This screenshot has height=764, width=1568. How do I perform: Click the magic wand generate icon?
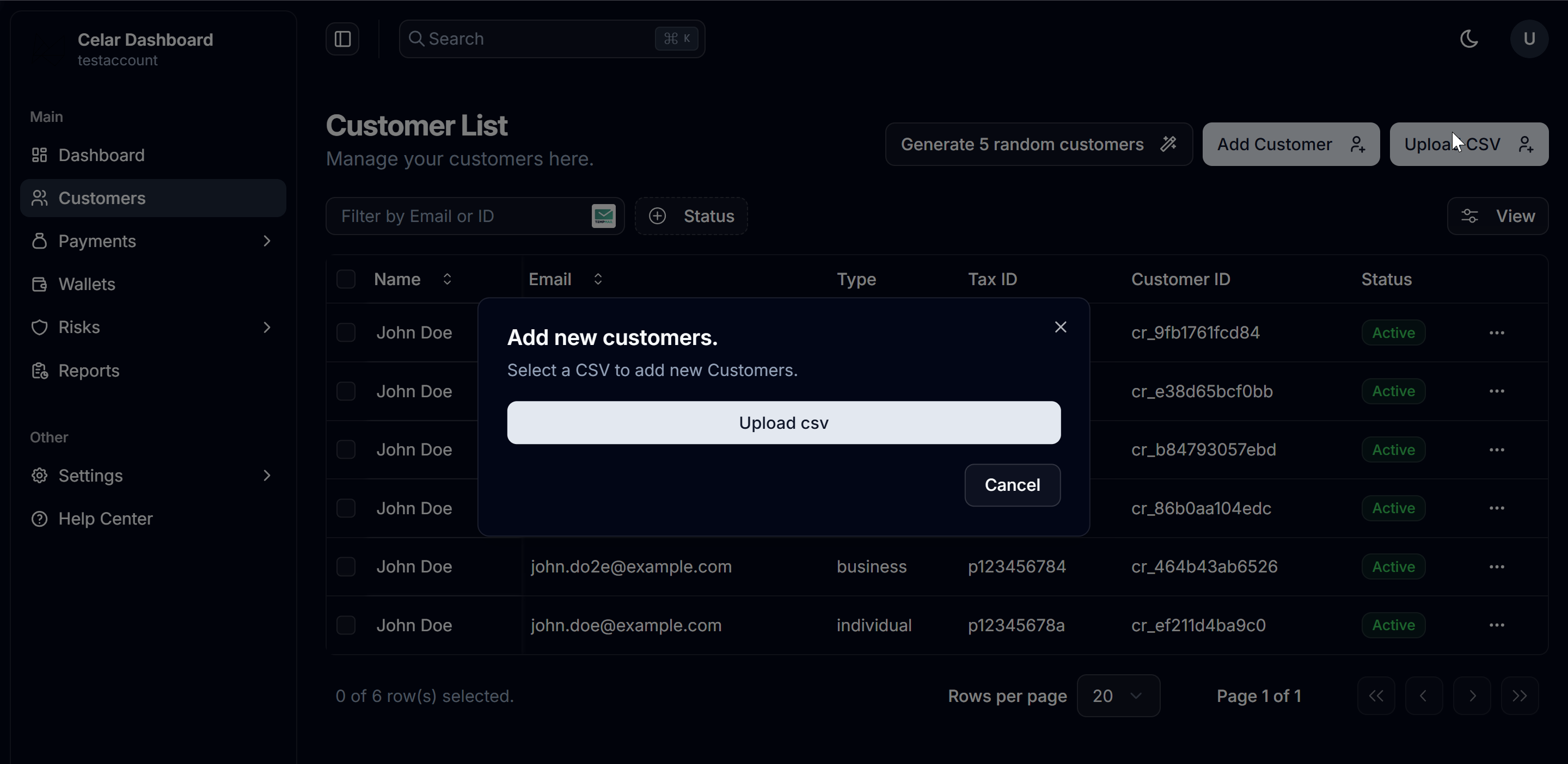[1168, 144]
